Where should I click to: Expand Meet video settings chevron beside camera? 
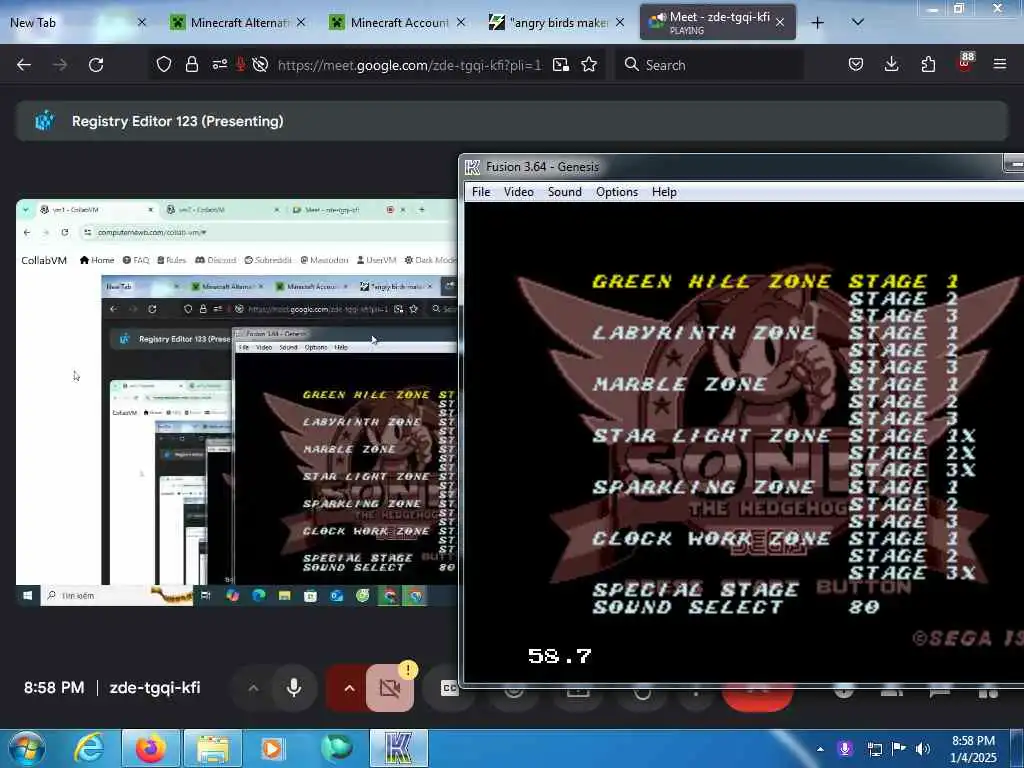pyautogui.click(x=349, y=688)
